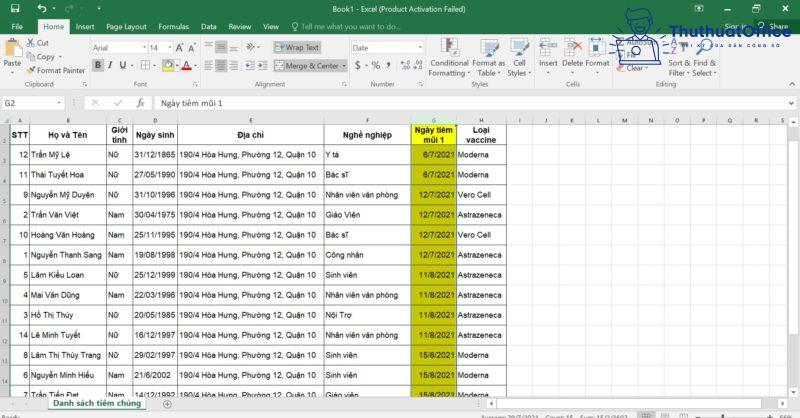The height and width of the screenshot is (418, 800).
Task: Select the 'Danh sách tiêm chủng' sheet tab
Action: click(97, 403)
